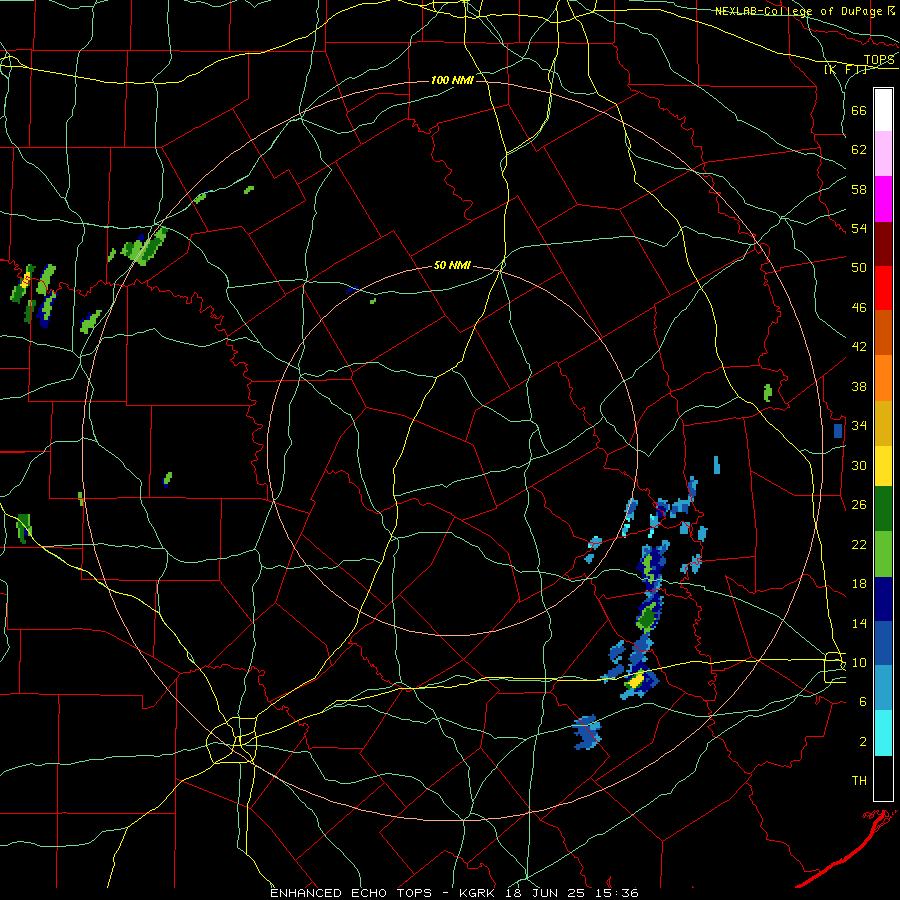This screenshot has width=900, height=900.
Task: Click the 66 value on the scale
Action: click(x=859, y=110)
